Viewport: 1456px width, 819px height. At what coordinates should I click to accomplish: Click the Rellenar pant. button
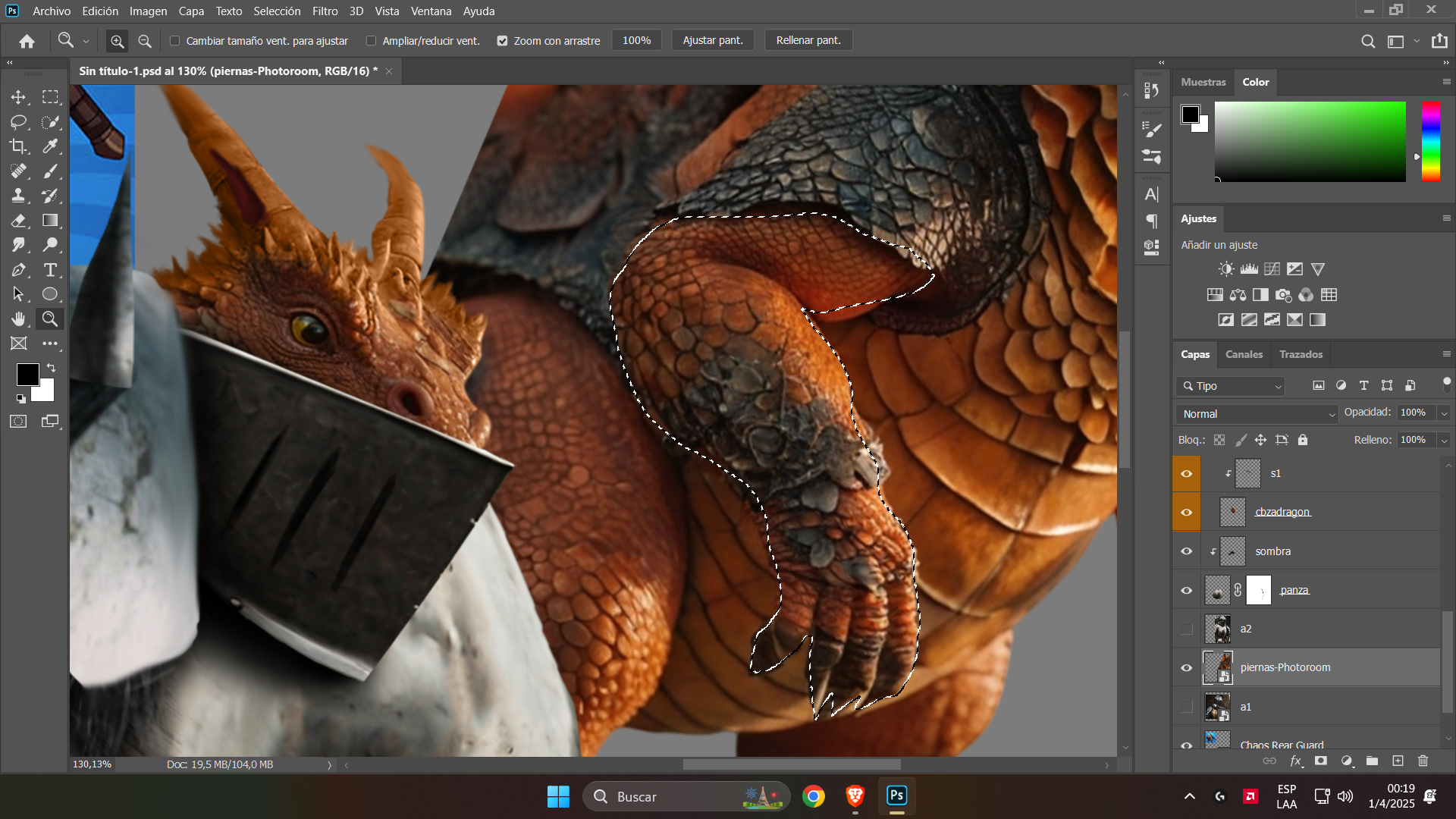pos(808,41)
